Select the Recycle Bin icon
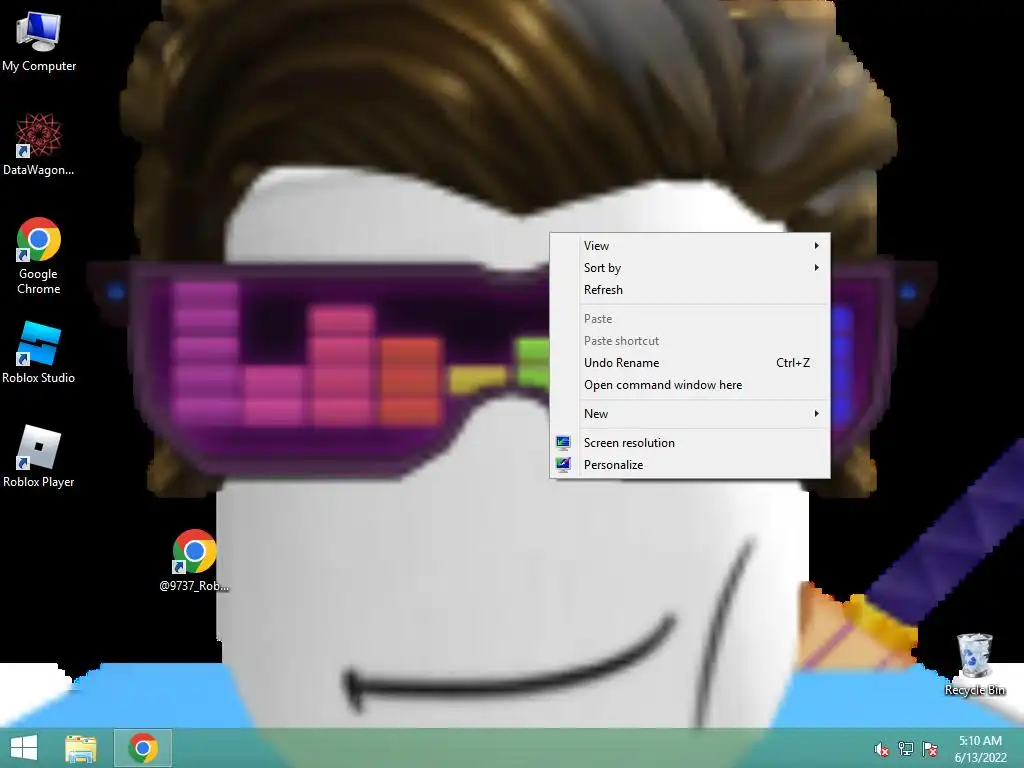The width and height of the screenshot is (1024, 768). coord(975,664)
